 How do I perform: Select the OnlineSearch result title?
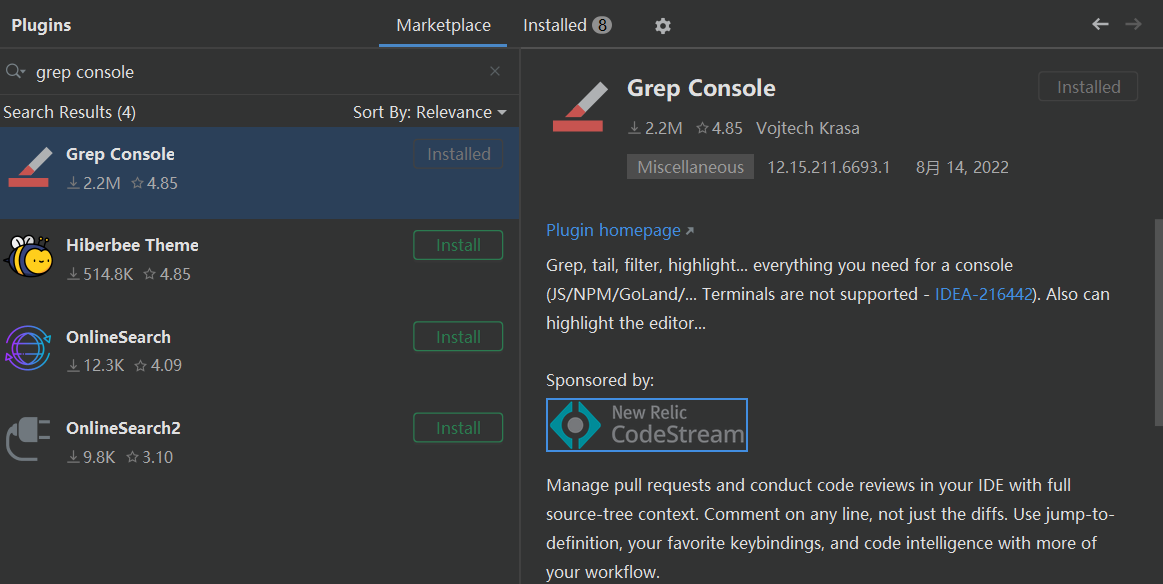pyautogui.click(x=118, y=337)
